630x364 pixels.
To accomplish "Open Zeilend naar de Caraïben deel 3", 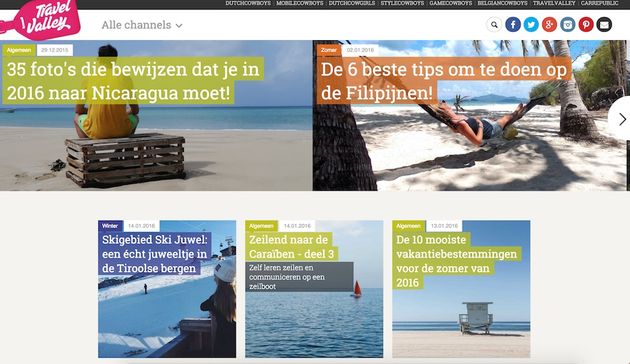I will (x=291, y=247).
